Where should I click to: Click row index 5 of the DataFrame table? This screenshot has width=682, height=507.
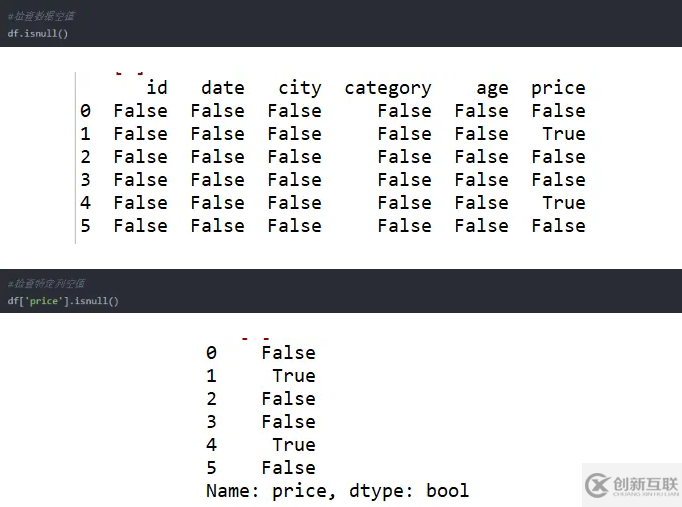pyautogui.click(x=86, y=226)
